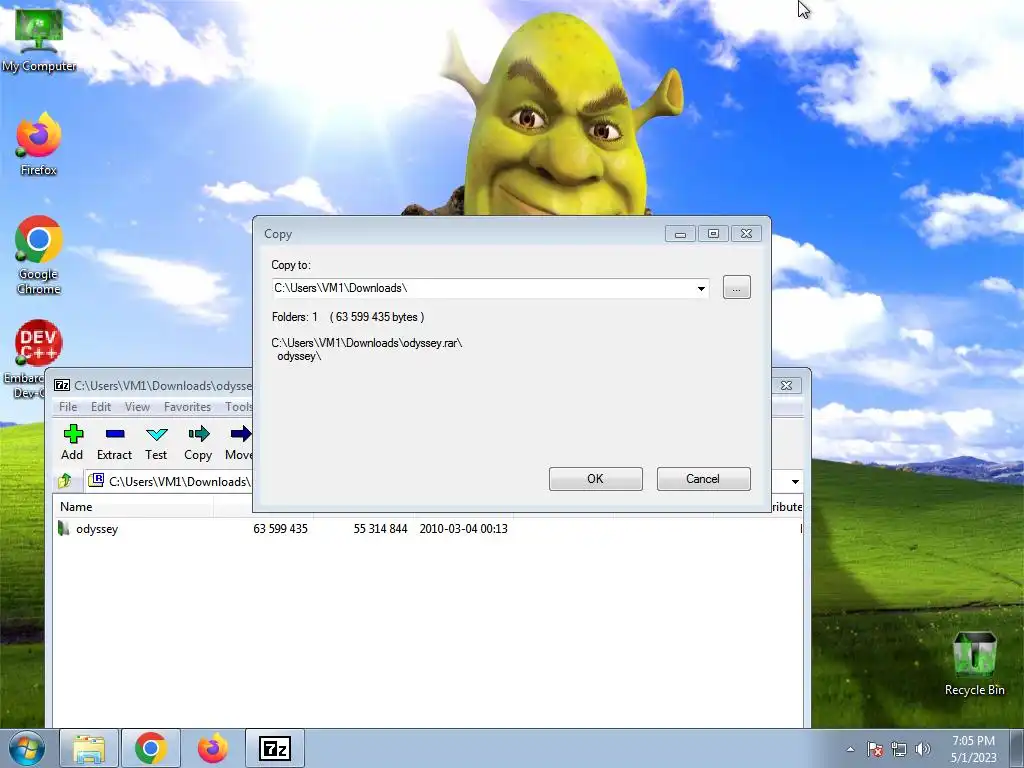Click the odyssey name in file list
This screenshot has width=1024, height=768.
(97, 529)
